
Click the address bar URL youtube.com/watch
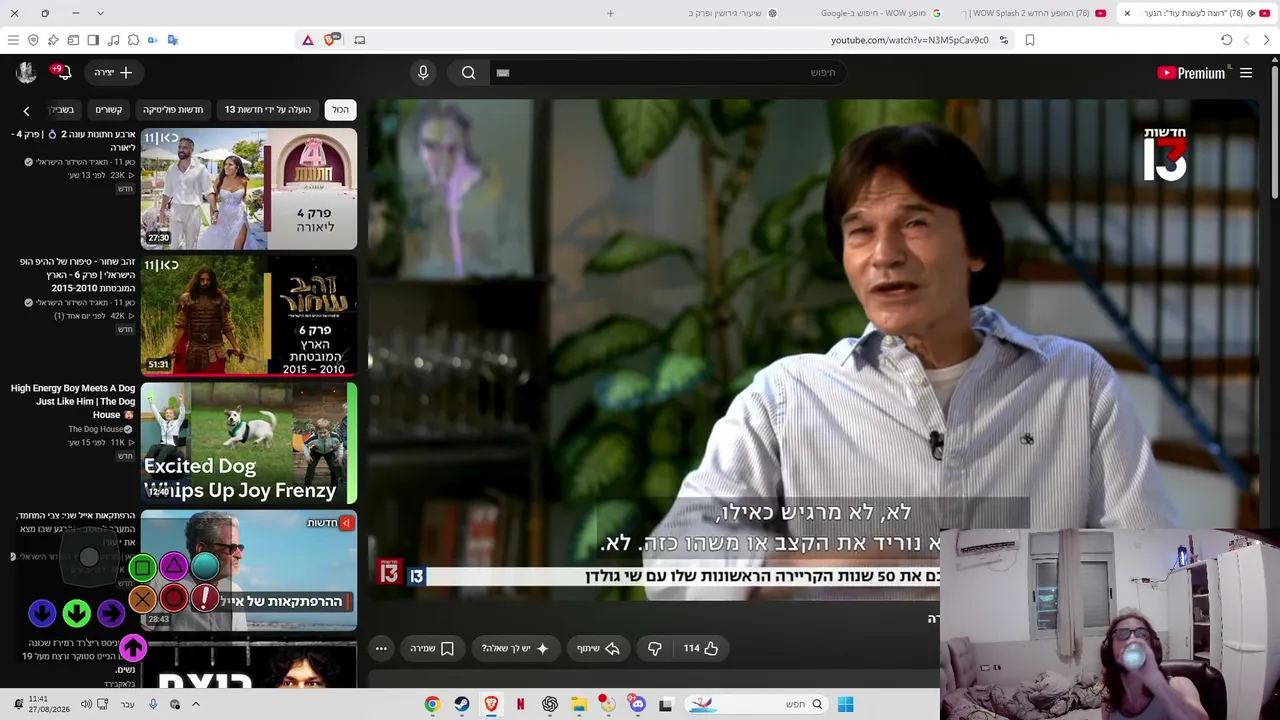(909, 40)
